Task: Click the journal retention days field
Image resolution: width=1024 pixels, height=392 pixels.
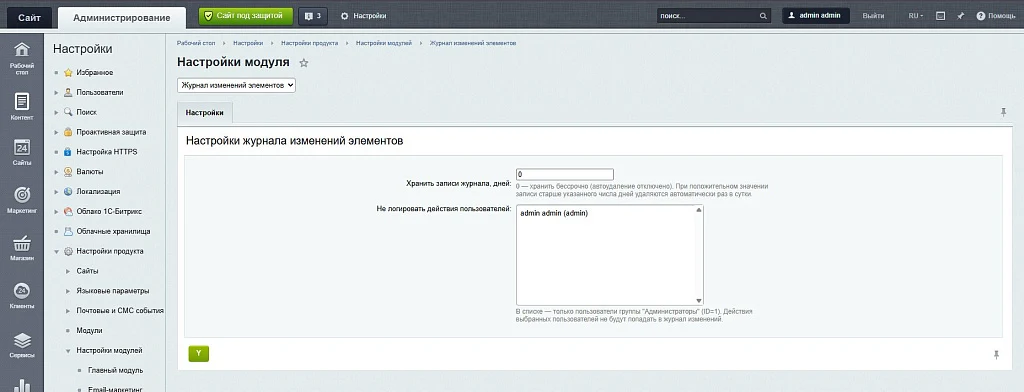Action: coord(565,174)
